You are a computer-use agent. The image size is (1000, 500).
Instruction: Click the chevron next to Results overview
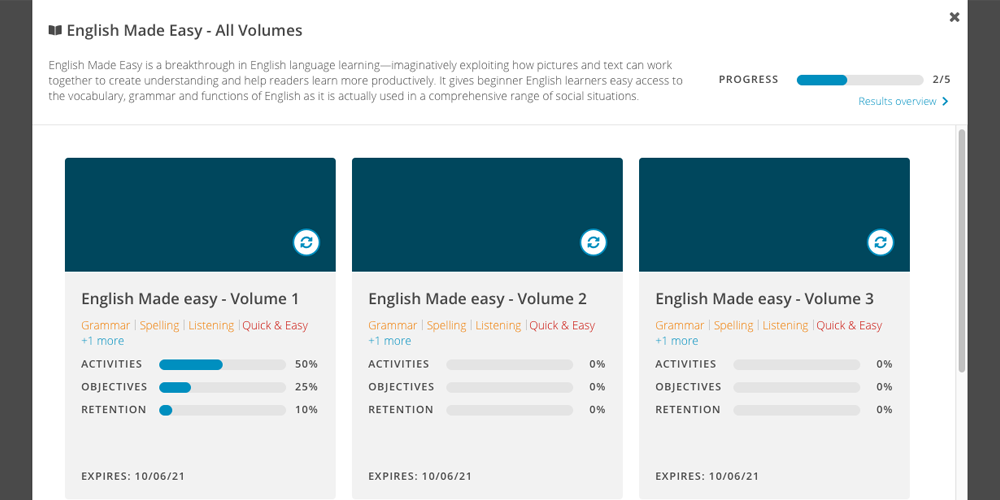[945, 102]
